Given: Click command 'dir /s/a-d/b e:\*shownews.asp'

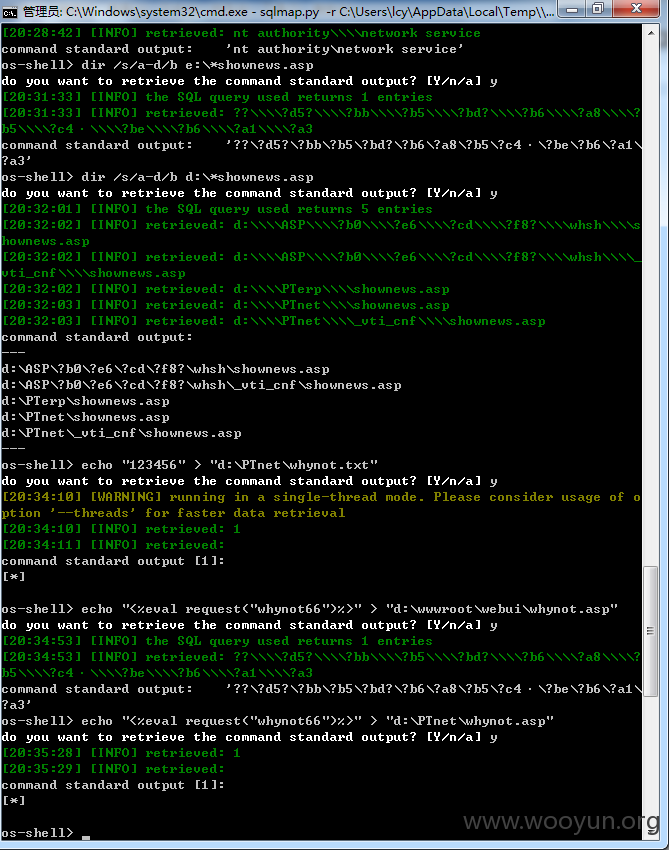Looking at the screenshot, I should pyautogui.click(x=197, y=66).
